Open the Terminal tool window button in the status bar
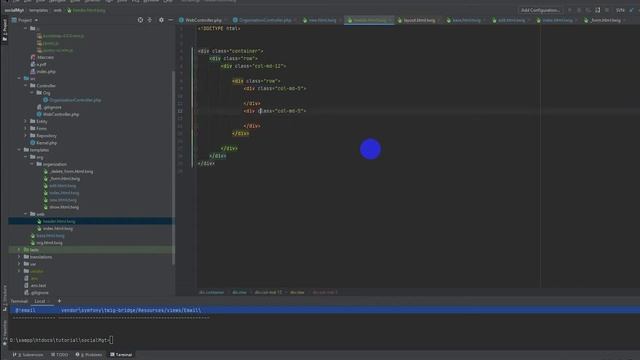 pos(121,355)
